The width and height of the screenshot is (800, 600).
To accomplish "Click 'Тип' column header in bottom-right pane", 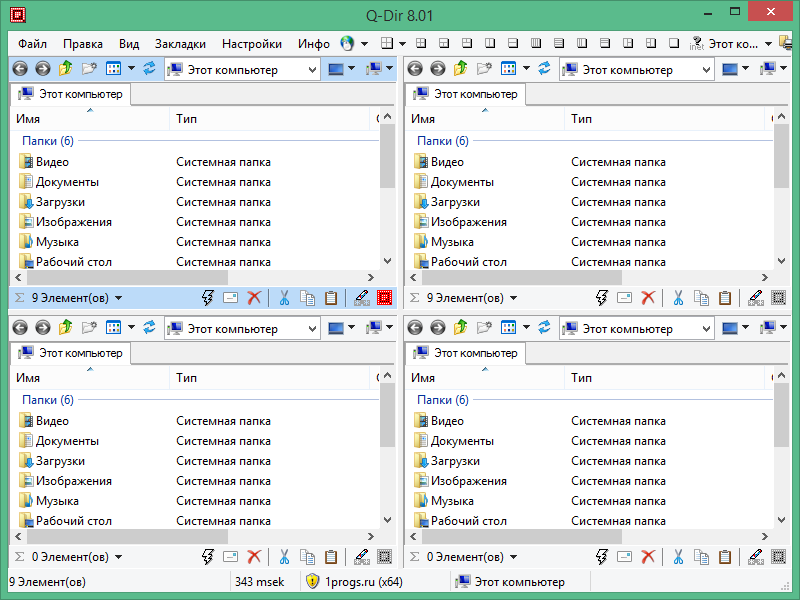I will click(582, 378).
